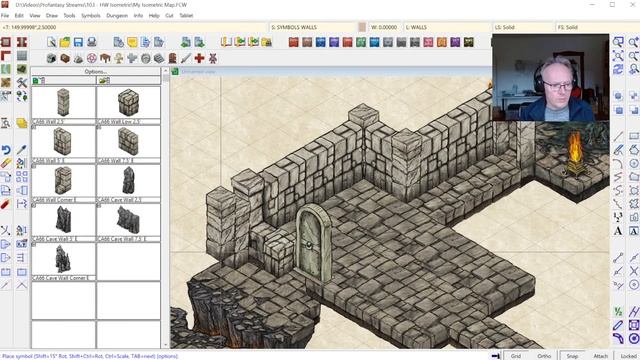Viewport: 640px width, 360px height.
Task: Click the Options... button in symbol panel
Action: (x=96, y=71)
